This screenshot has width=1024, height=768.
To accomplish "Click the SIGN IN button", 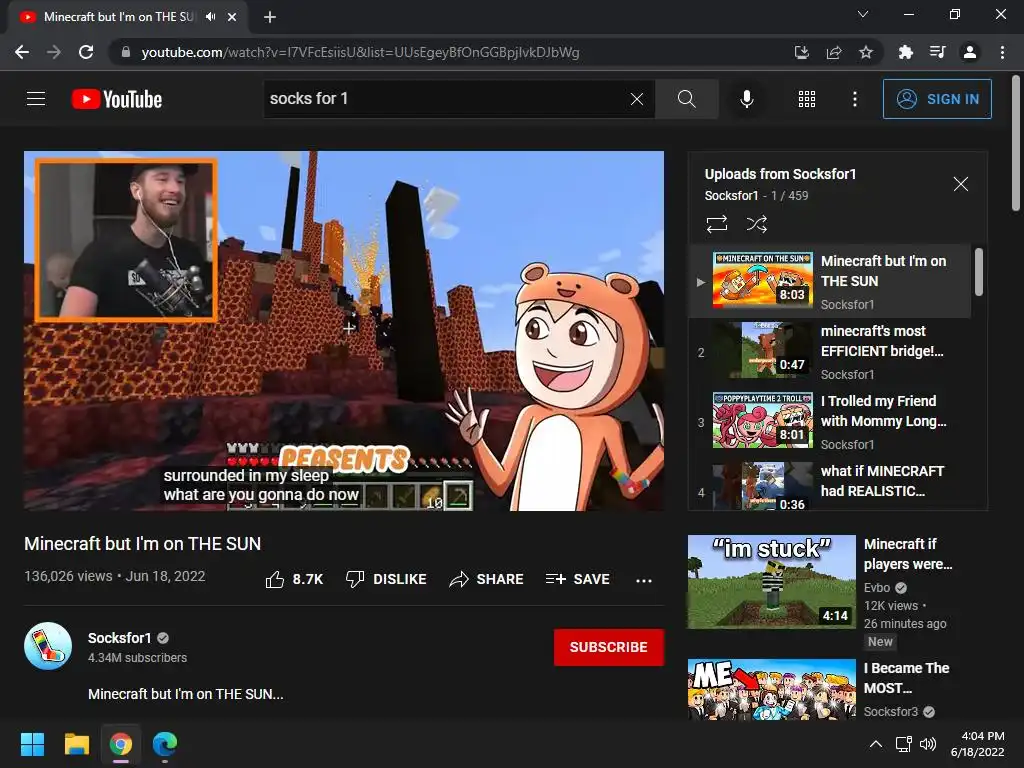I will [937, 99].
